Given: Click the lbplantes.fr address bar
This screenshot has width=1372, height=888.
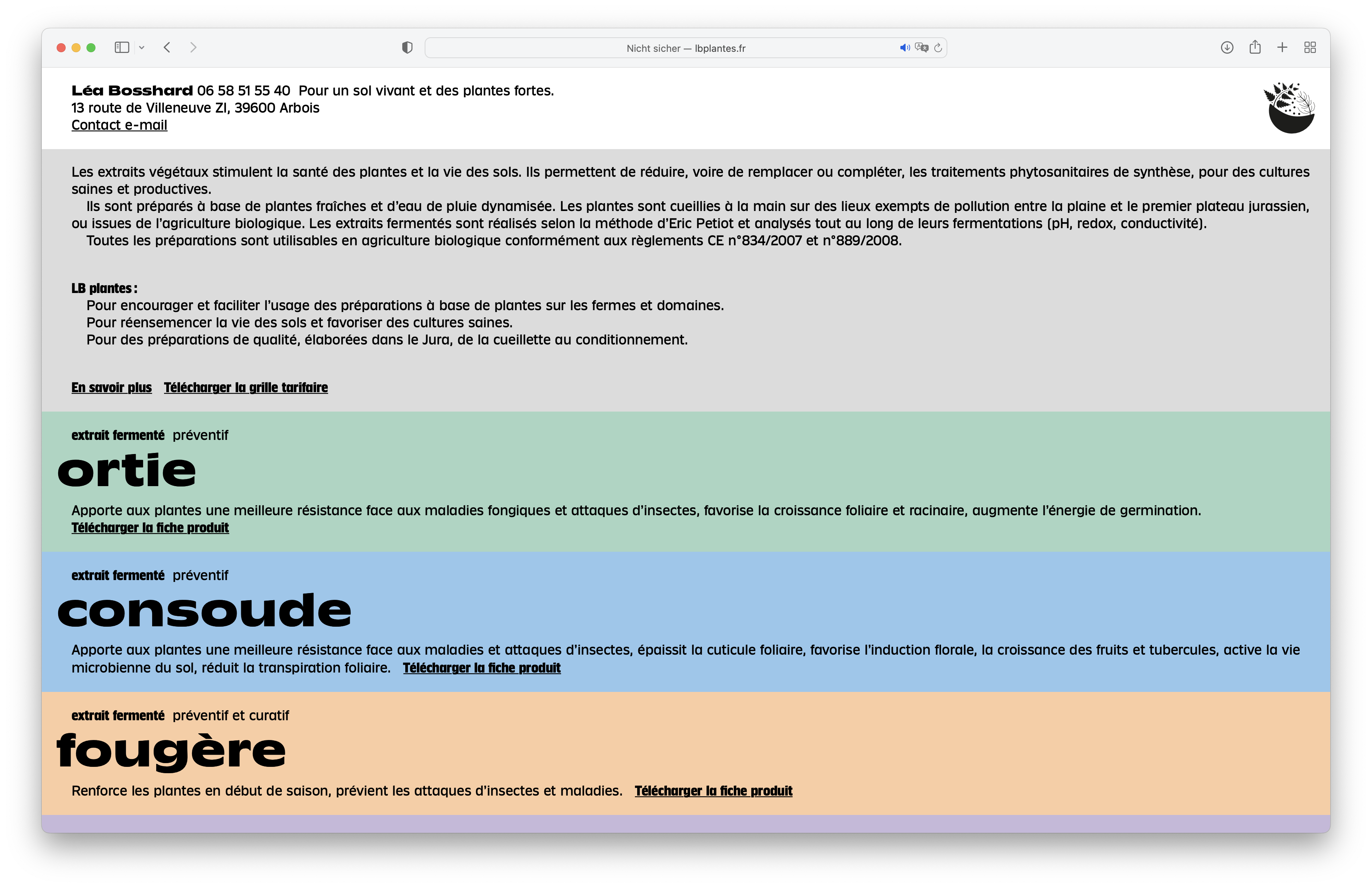Looking at the screenshot, I should pos(685,48).
